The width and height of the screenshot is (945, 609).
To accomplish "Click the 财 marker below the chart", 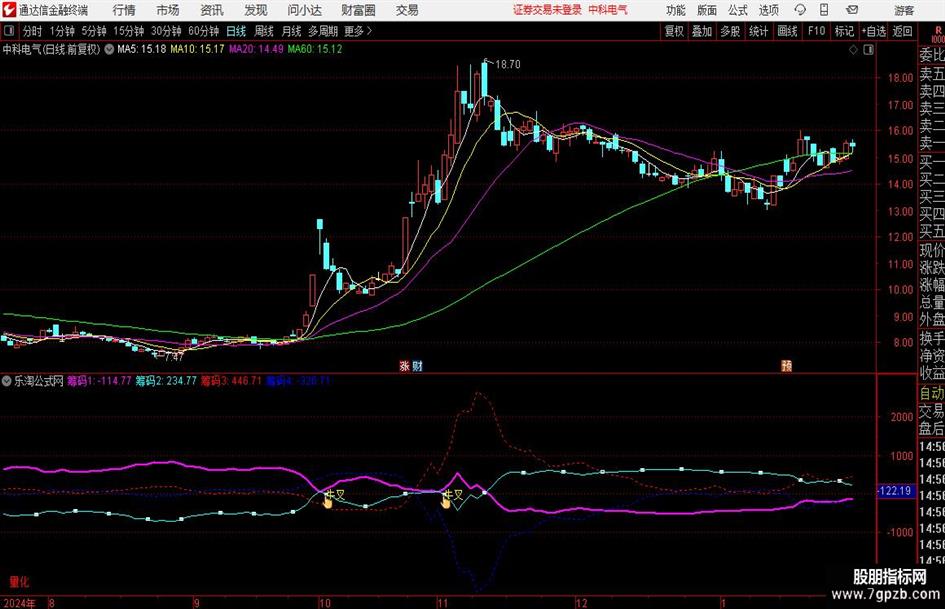I will coord(417,365).
